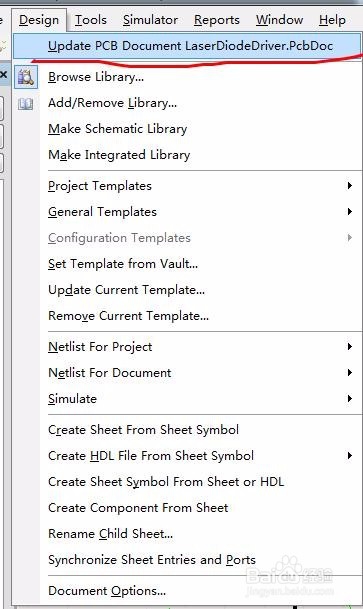Expand the General Templates submenu arrow

tap(350, 212)
